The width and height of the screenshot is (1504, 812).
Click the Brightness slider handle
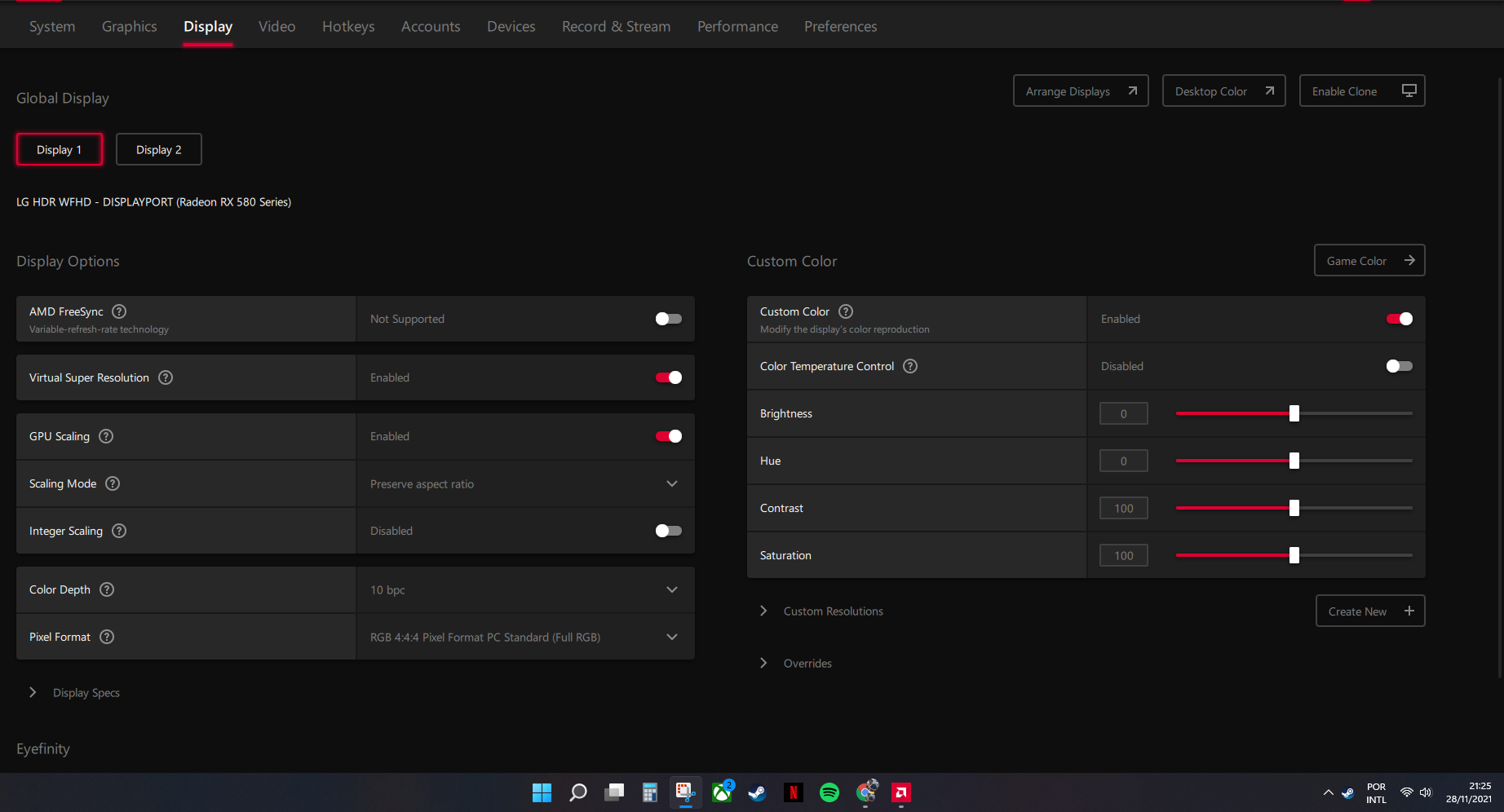(x=1294, y=413)
